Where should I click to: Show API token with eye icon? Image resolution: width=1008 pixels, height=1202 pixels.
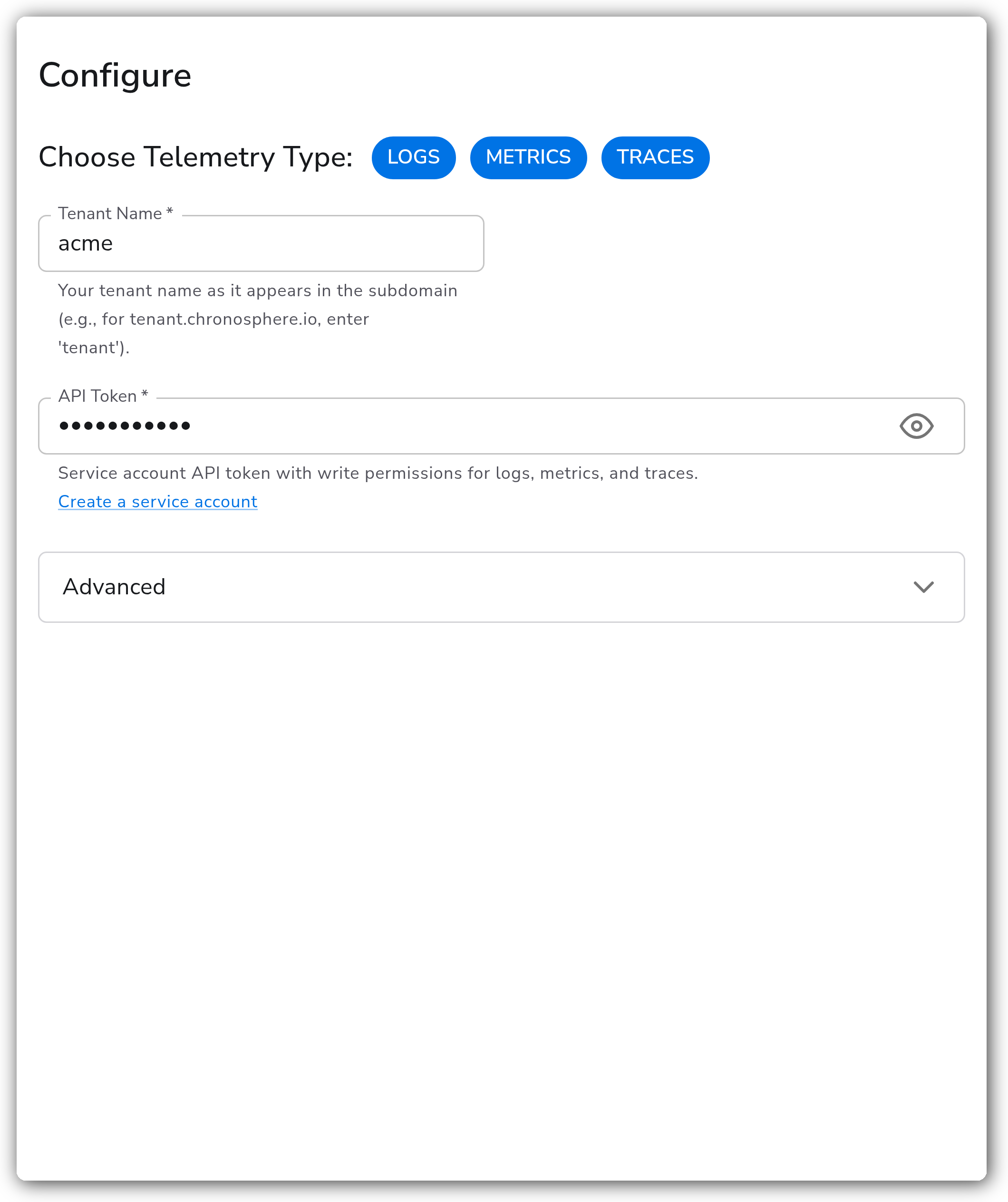coord(916,426)
